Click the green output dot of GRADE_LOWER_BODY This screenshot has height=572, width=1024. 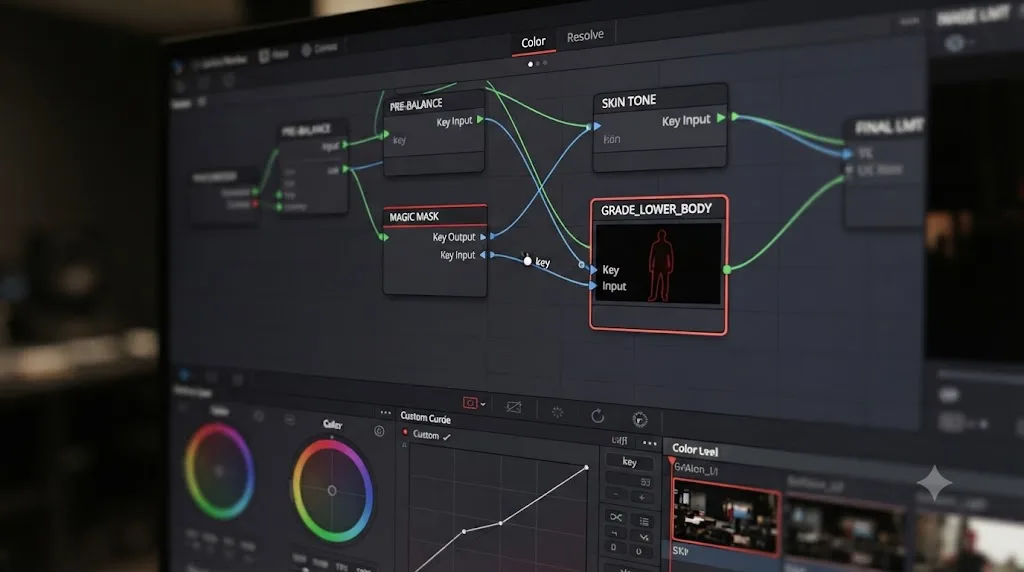pos(727,269)
